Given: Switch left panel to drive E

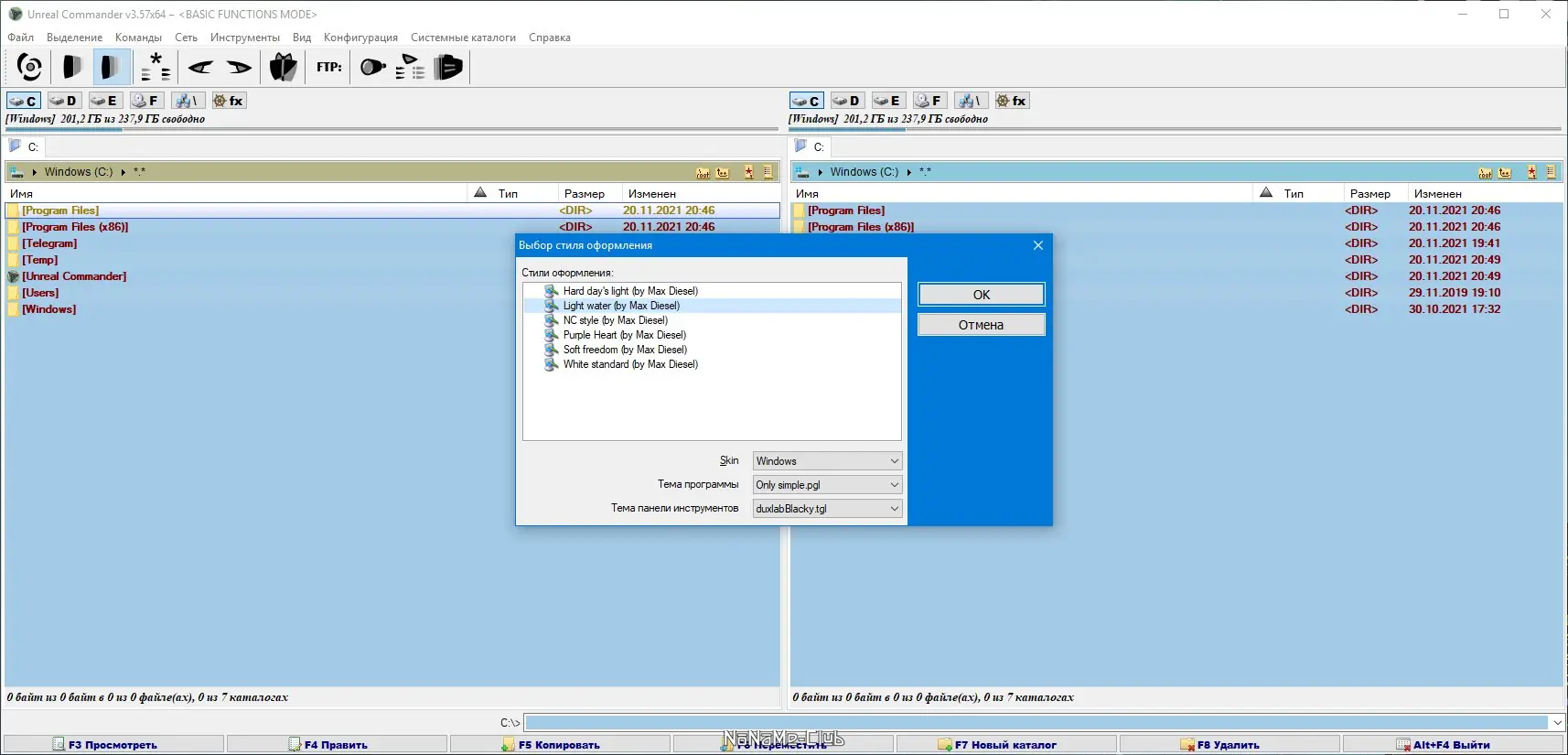Looking at the screenshot, I should click(105, 101).
